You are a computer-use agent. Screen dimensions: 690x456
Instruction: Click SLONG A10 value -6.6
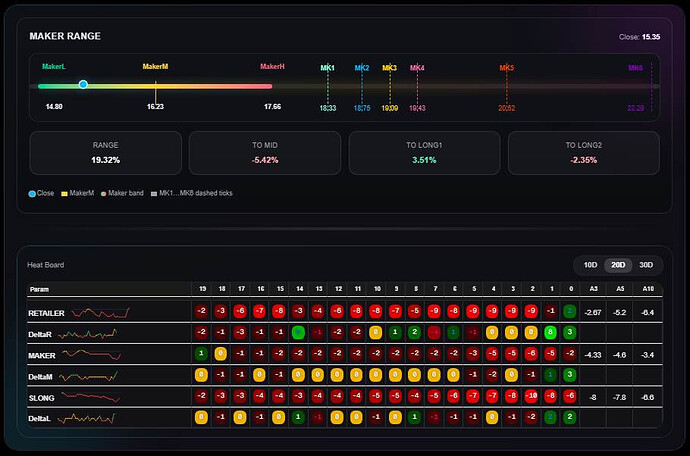coord(647,397)
